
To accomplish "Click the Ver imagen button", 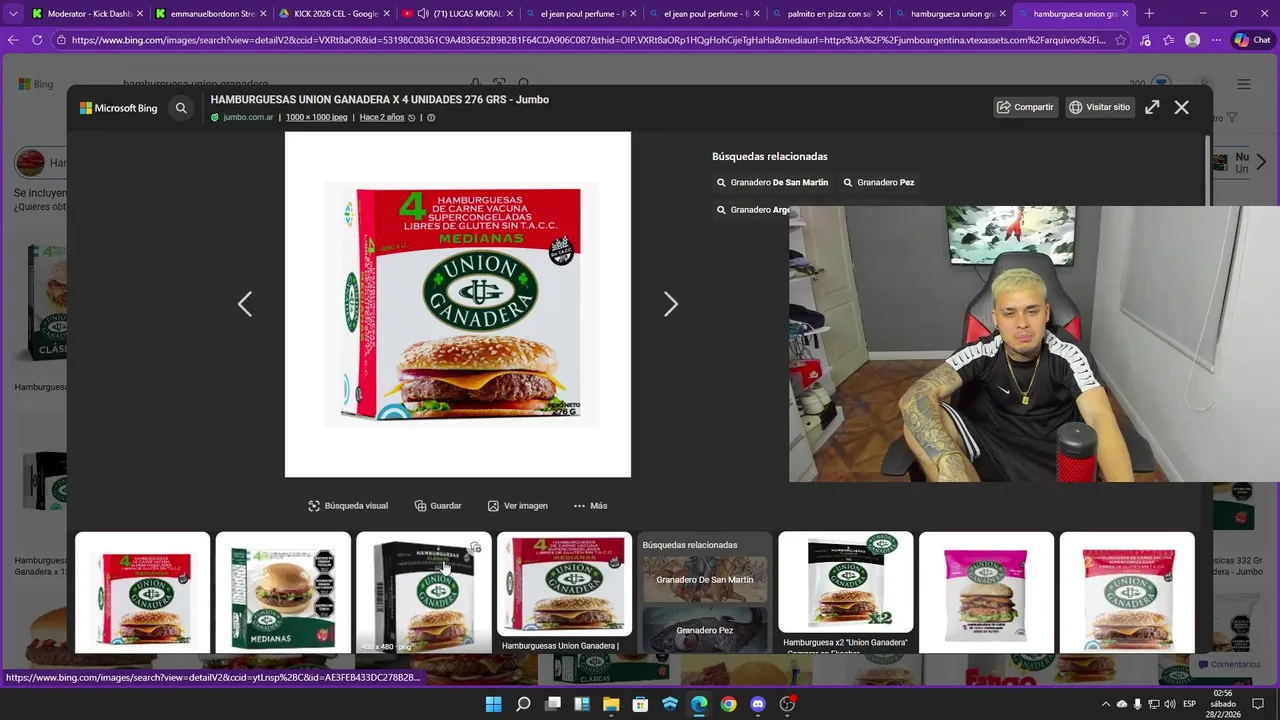I will pos(517,506).
